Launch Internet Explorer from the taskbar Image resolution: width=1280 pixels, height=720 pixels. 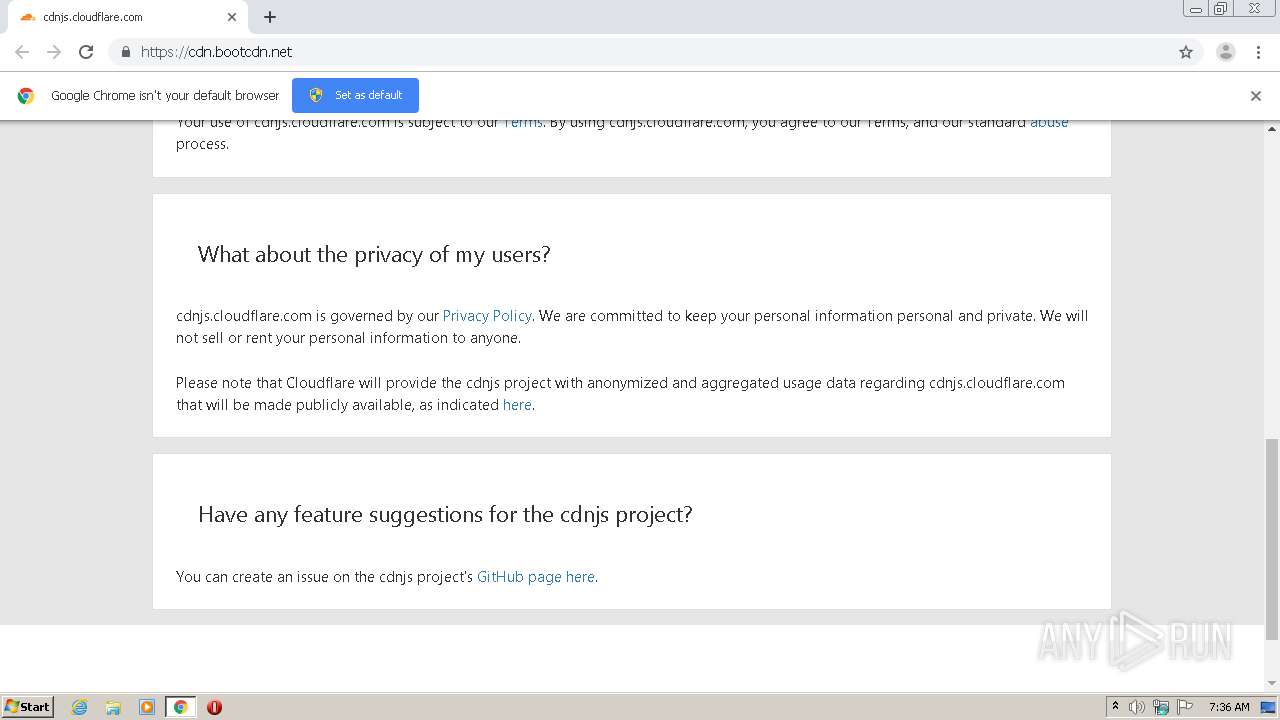(80, 707)
